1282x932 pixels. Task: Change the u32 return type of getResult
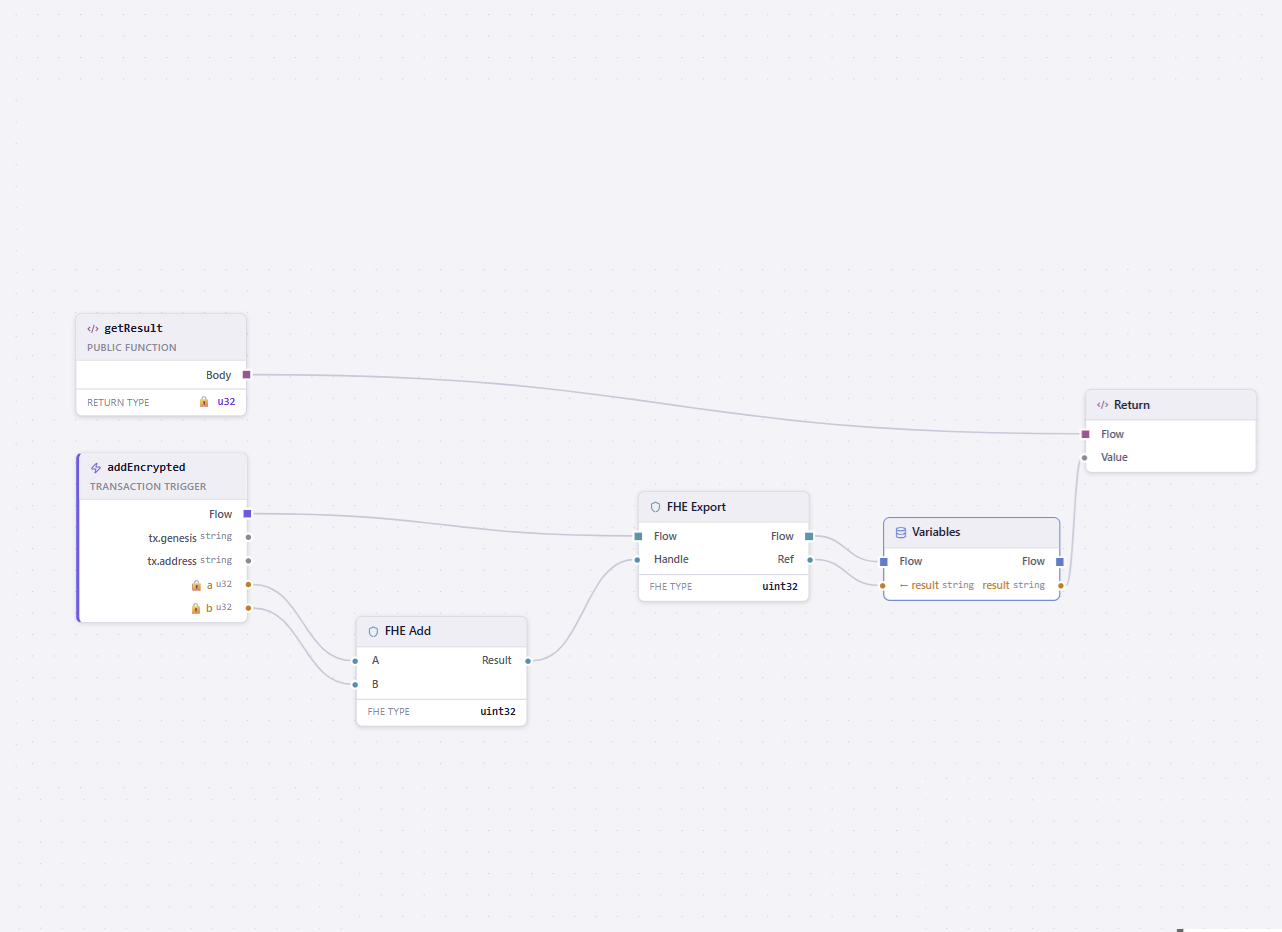point(226,401)
